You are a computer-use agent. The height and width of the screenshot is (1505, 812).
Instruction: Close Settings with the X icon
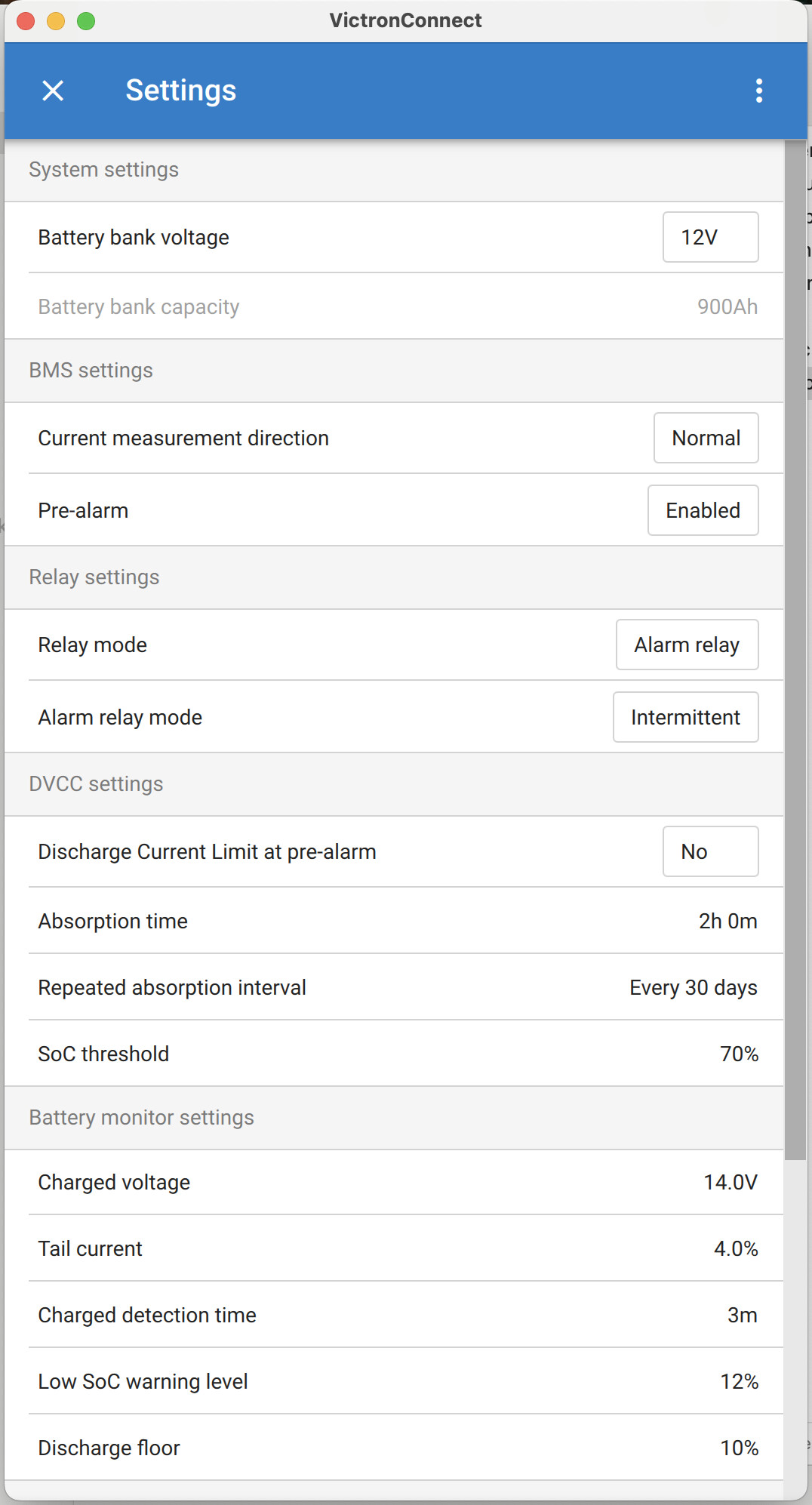tap(53, 91)
